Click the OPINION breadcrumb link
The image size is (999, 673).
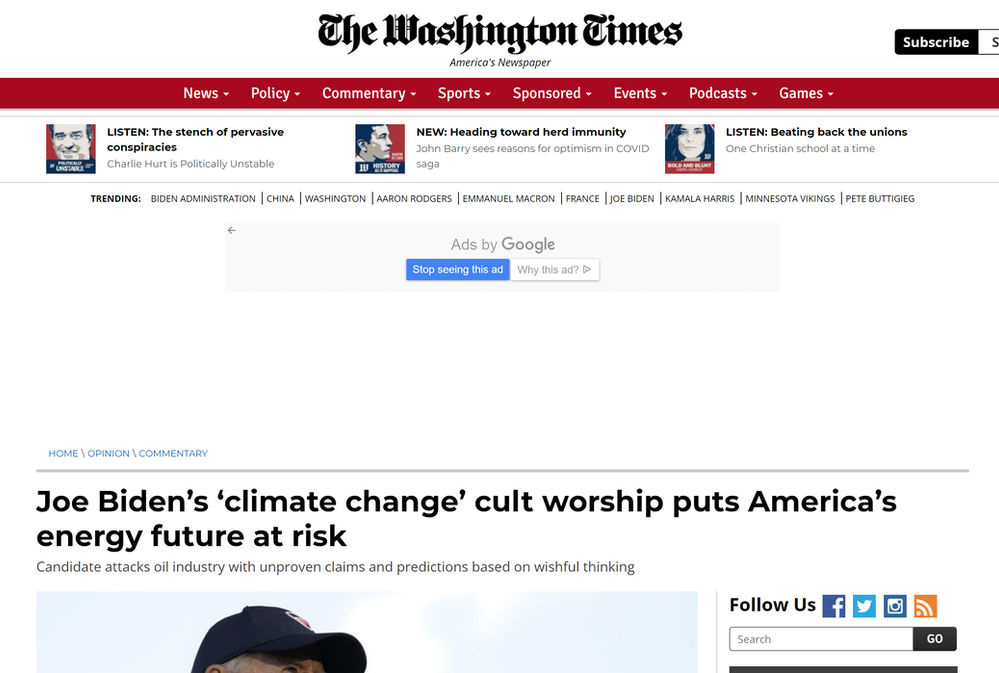coord(108,453)
